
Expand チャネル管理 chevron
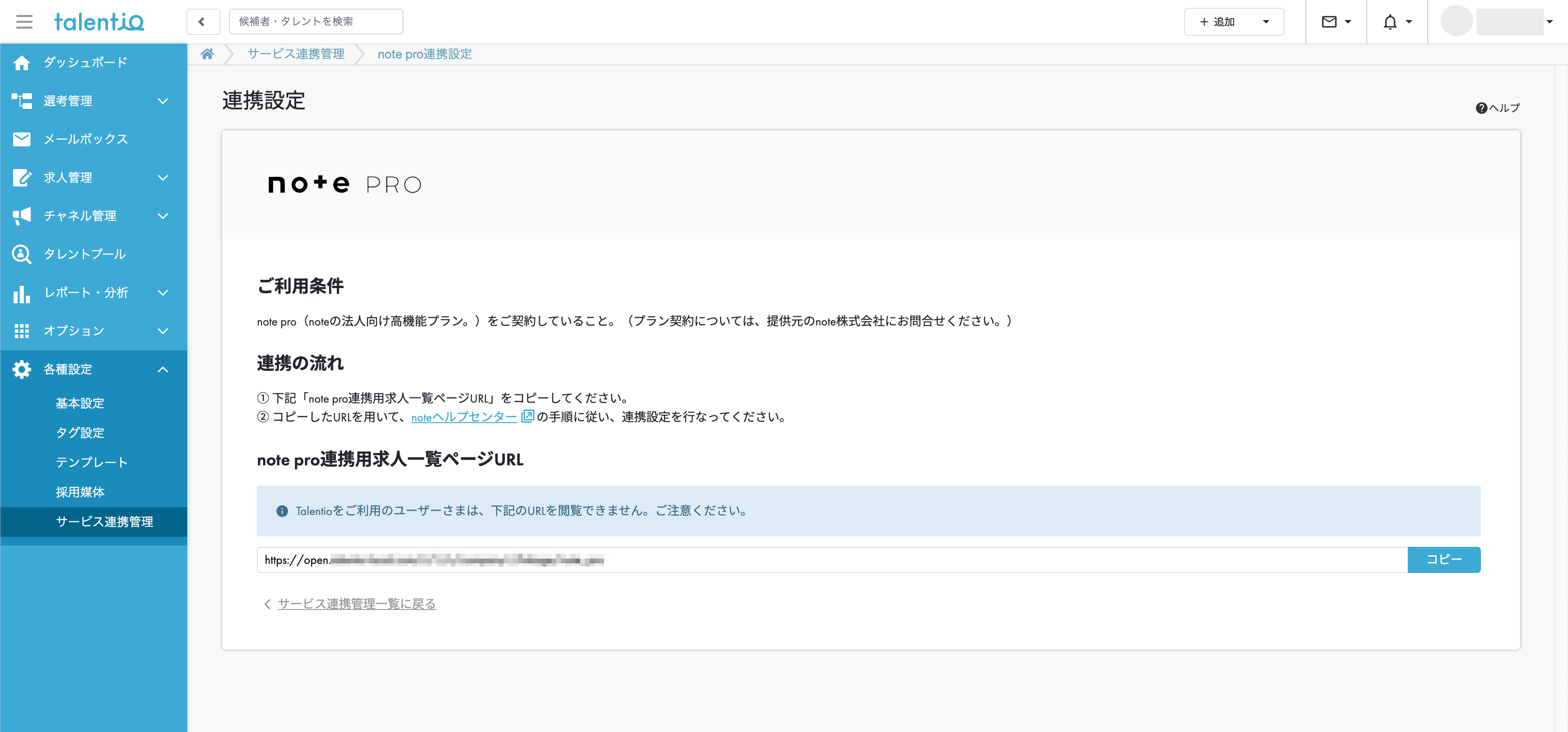pyautogui.click(x=162, y=216)
